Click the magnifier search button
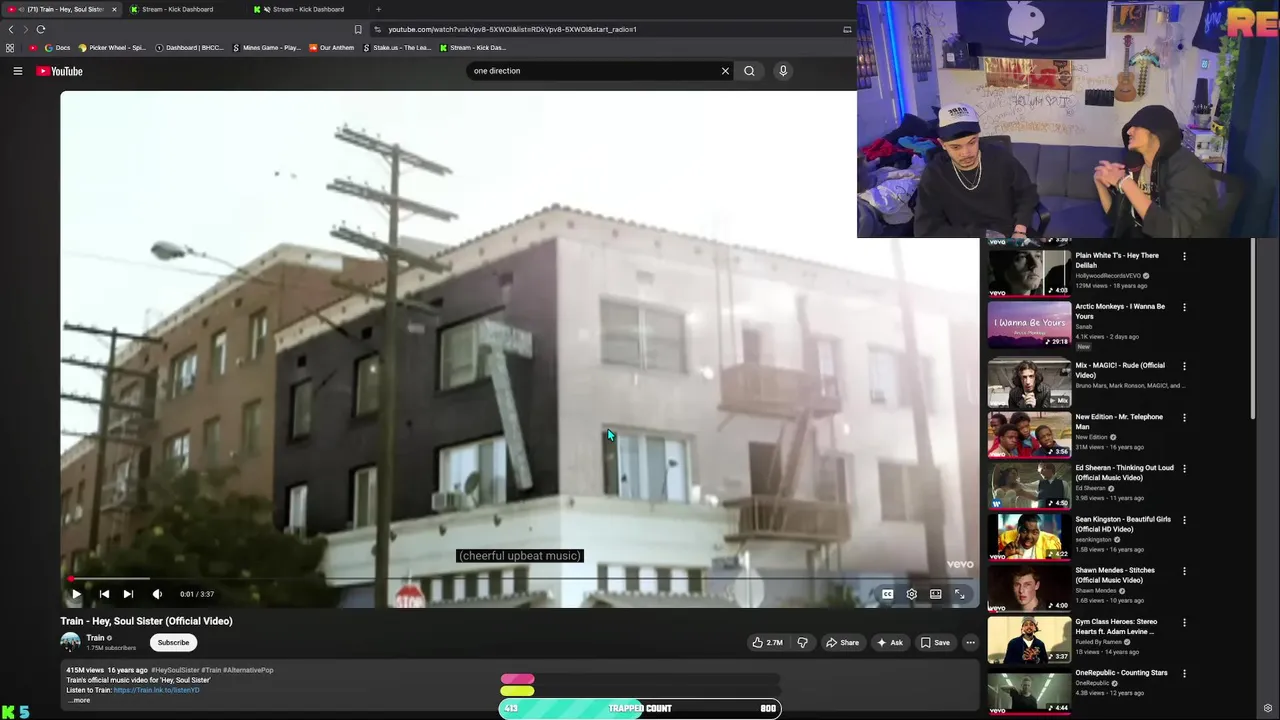 click(749, 71)
